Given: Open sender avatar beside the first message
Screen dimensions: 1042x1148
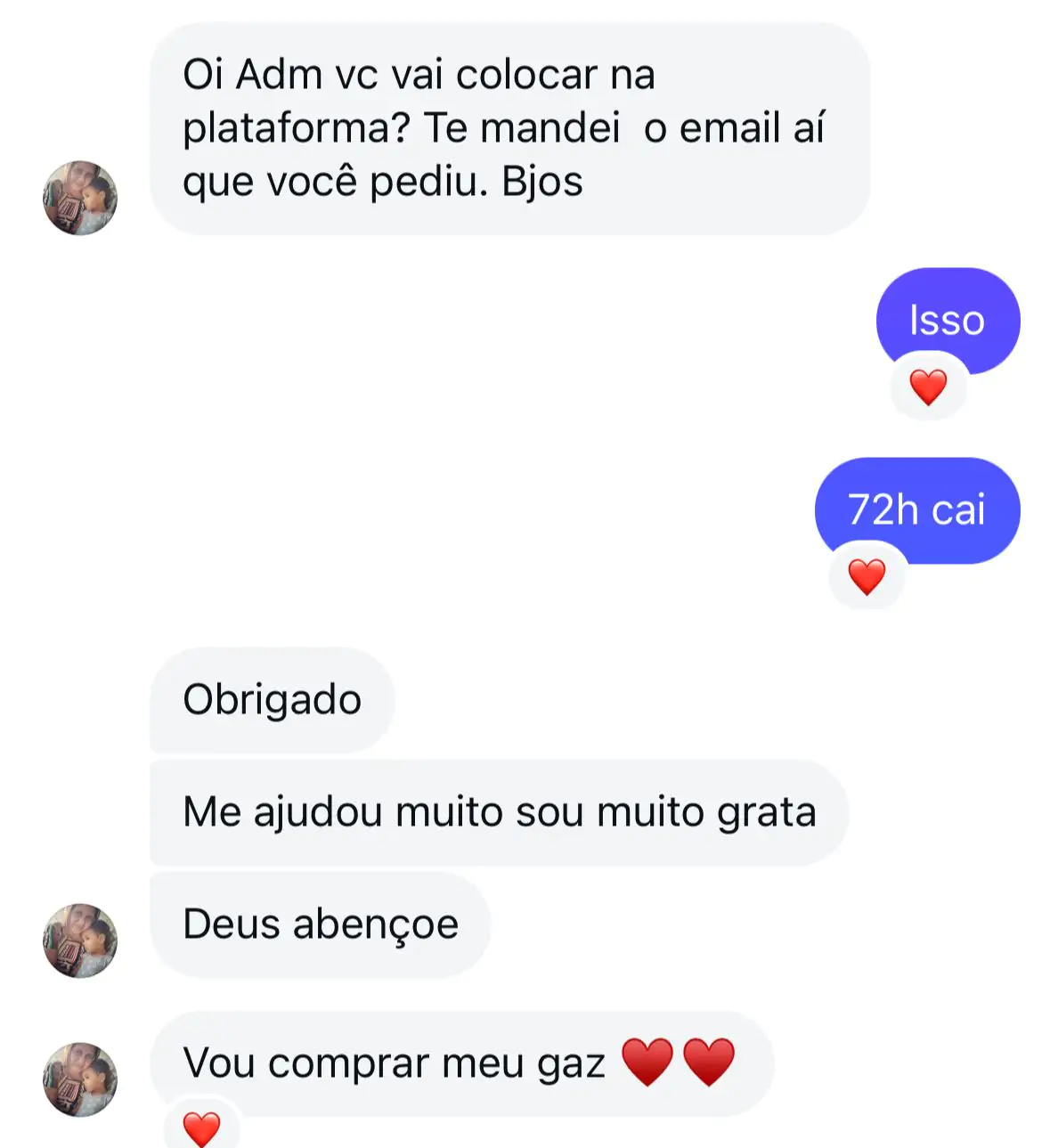Looking at the screenshot, I should pos(80,198).
